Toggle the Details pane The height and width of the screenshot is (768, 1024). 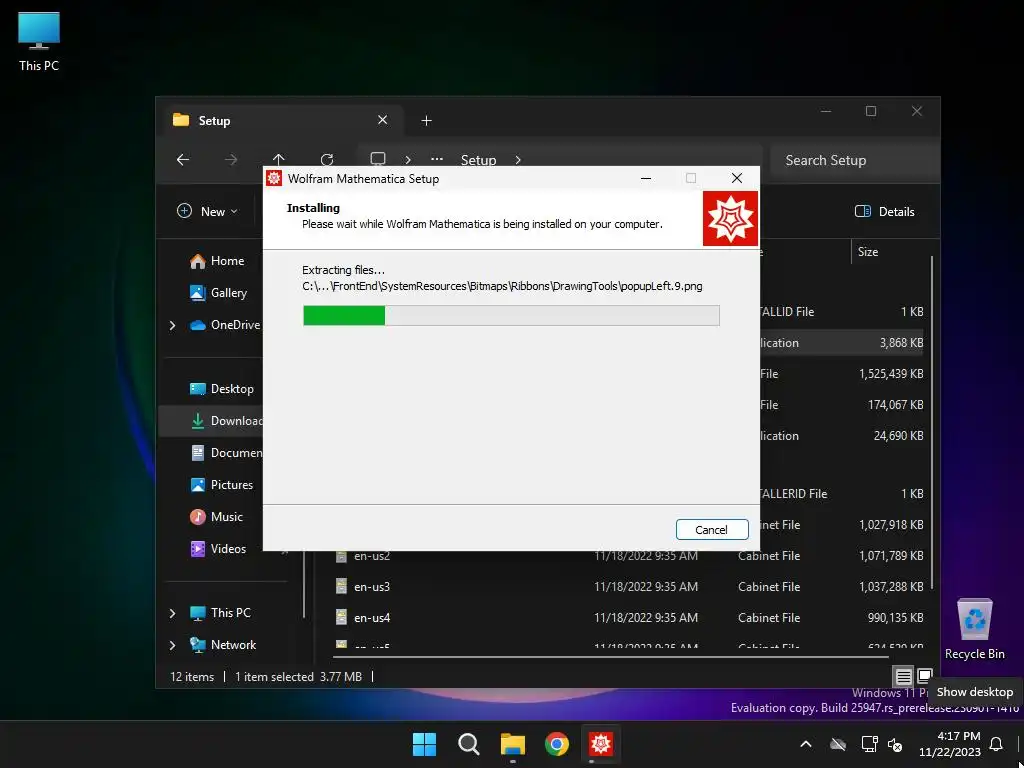tap(885, 212)
